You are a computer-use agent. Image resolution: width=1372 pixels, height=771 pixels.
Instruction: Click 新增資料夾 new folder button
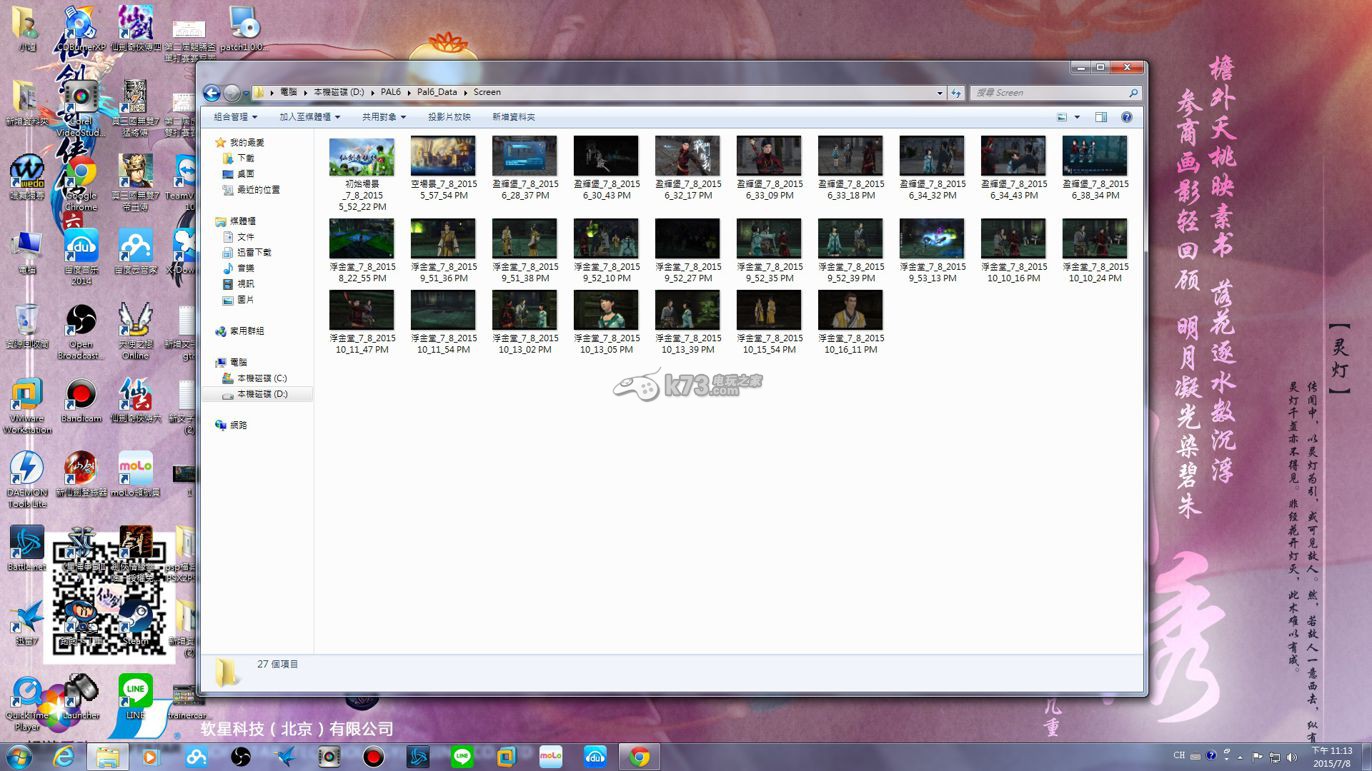513,117
